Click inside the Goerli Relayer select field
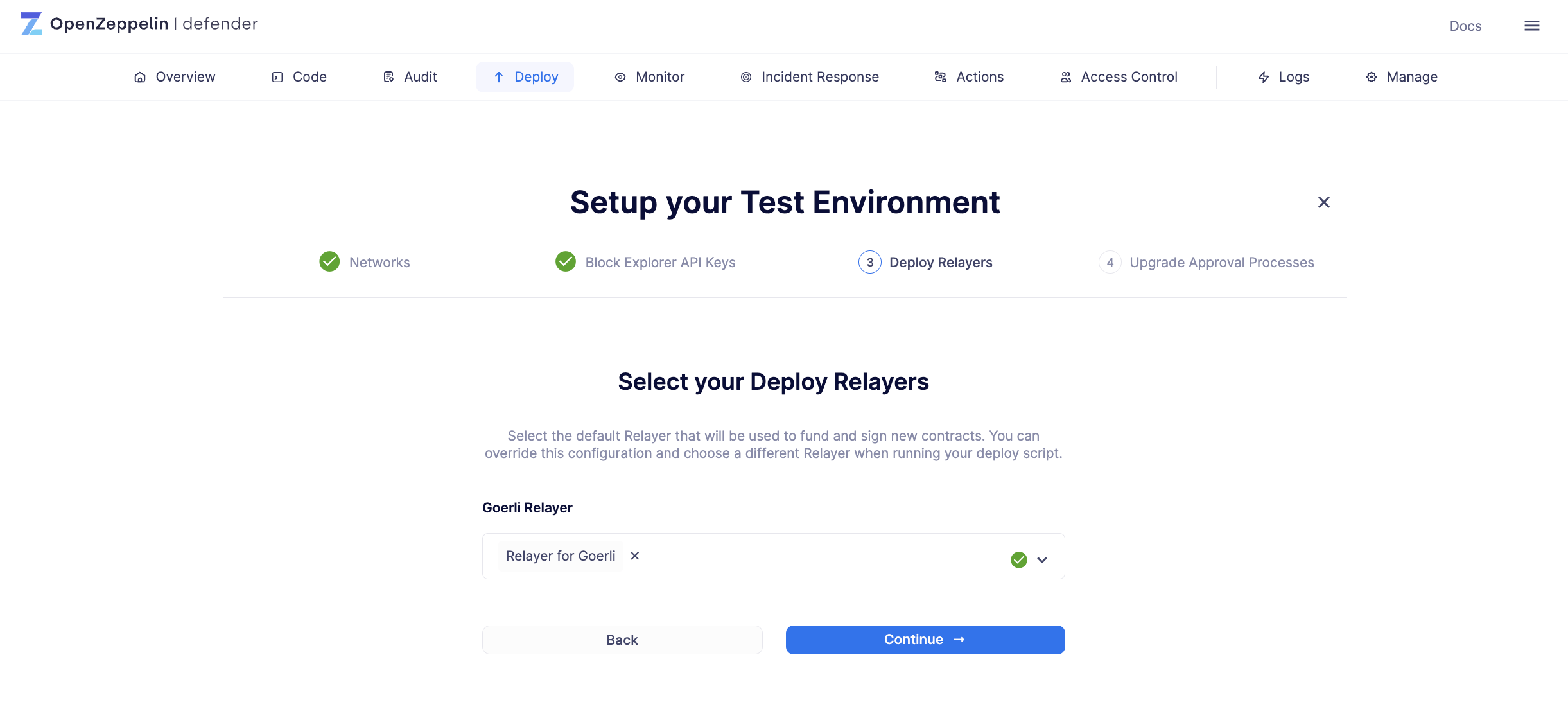Image resolution: width=1568 pixels, height=709 pixels. [773, 556]
